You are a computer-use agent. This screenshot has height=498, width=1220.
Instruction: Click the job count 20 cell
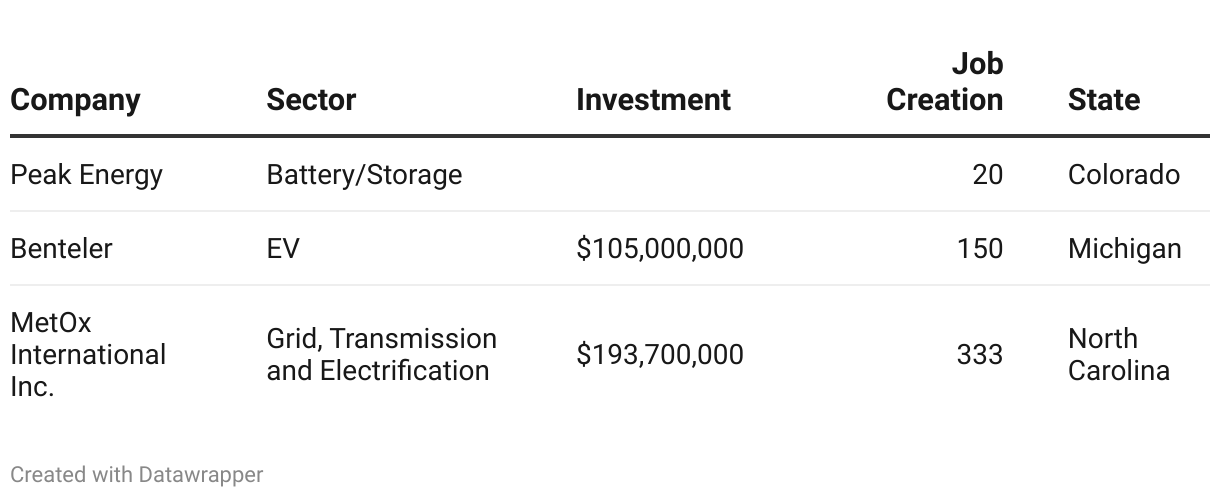[x=987, y=175]
